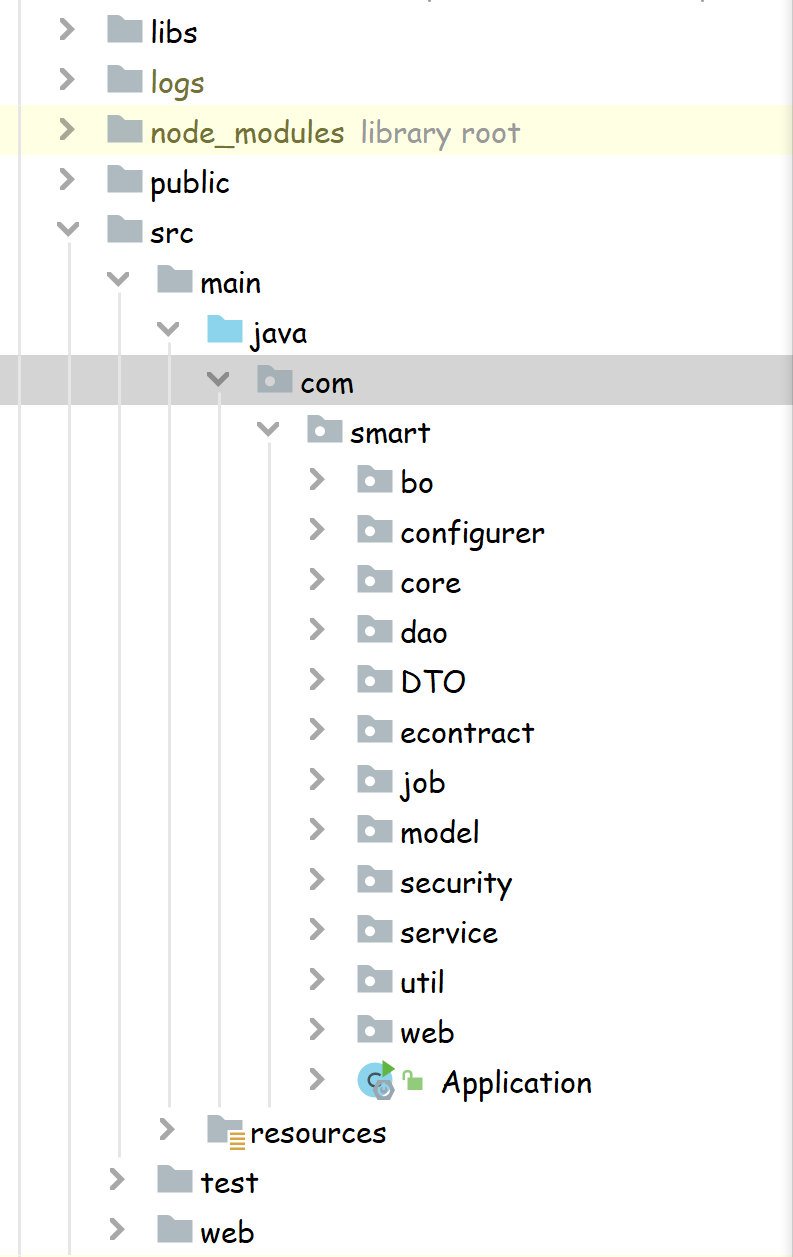Select the service package
Screen dimensions: 793x1257
(448, 933)
